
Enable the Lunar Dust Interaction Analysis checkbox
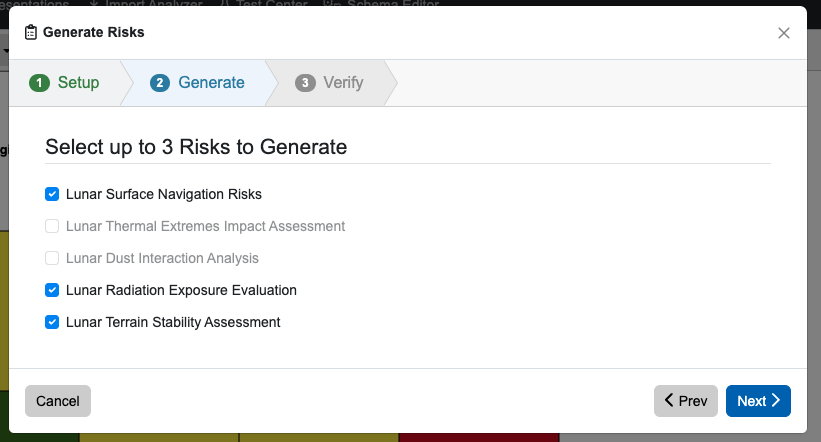point(52,258)
